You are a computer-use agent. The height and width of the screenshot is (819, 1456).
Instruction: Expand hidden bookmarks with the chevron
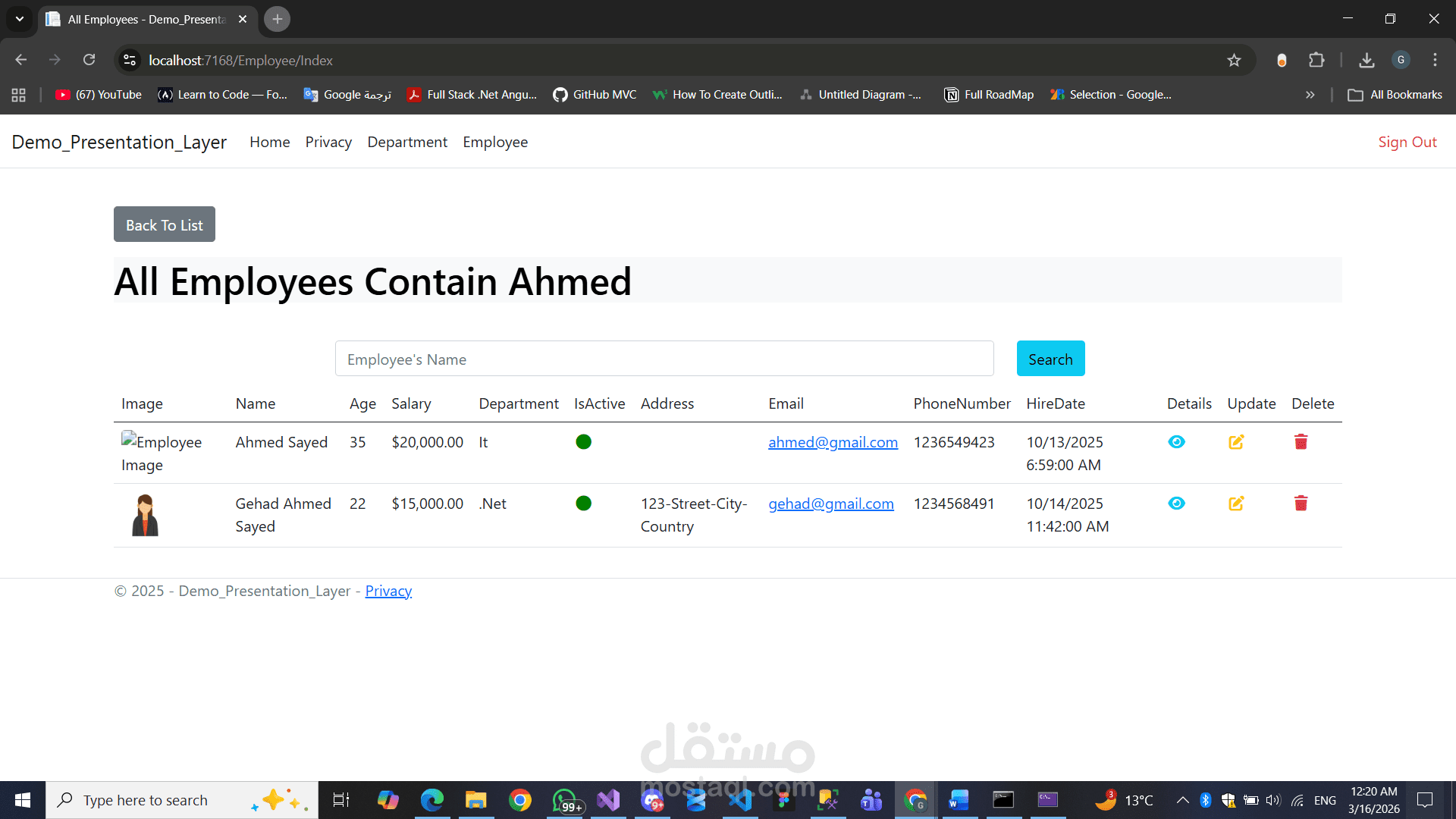pyautogui.click(x=1310, y=95)
